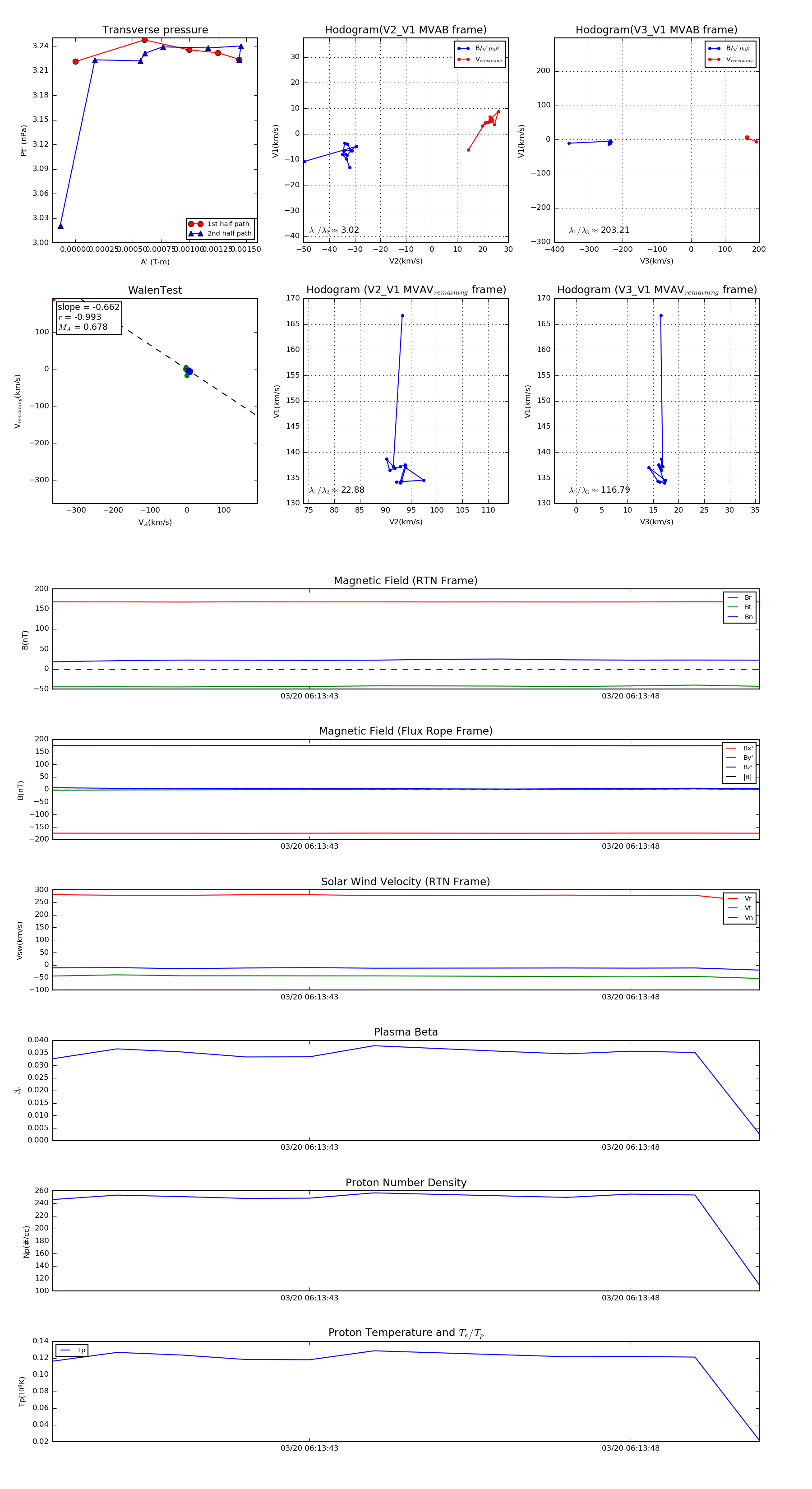The image size is (812, 1489).
Task: Select the Bx' legend entry
Action: [739, 748]
